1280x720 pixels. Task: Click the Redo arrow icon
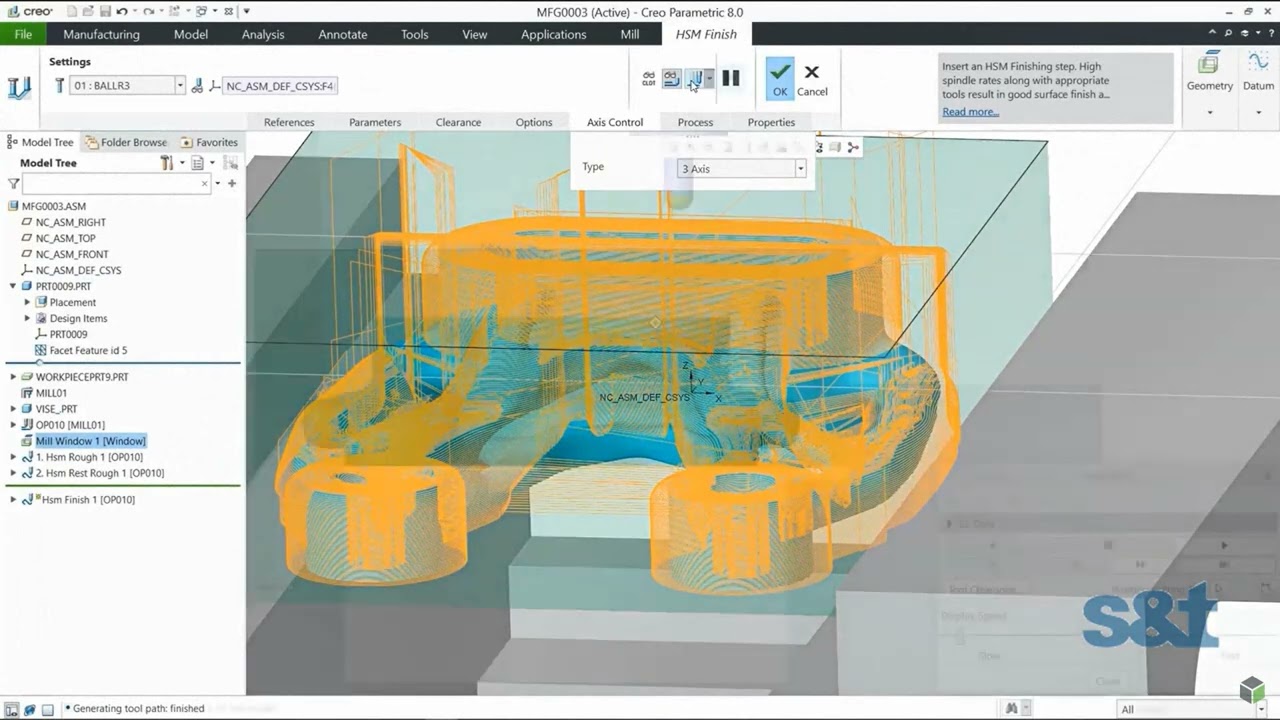(x=150, y=12)
